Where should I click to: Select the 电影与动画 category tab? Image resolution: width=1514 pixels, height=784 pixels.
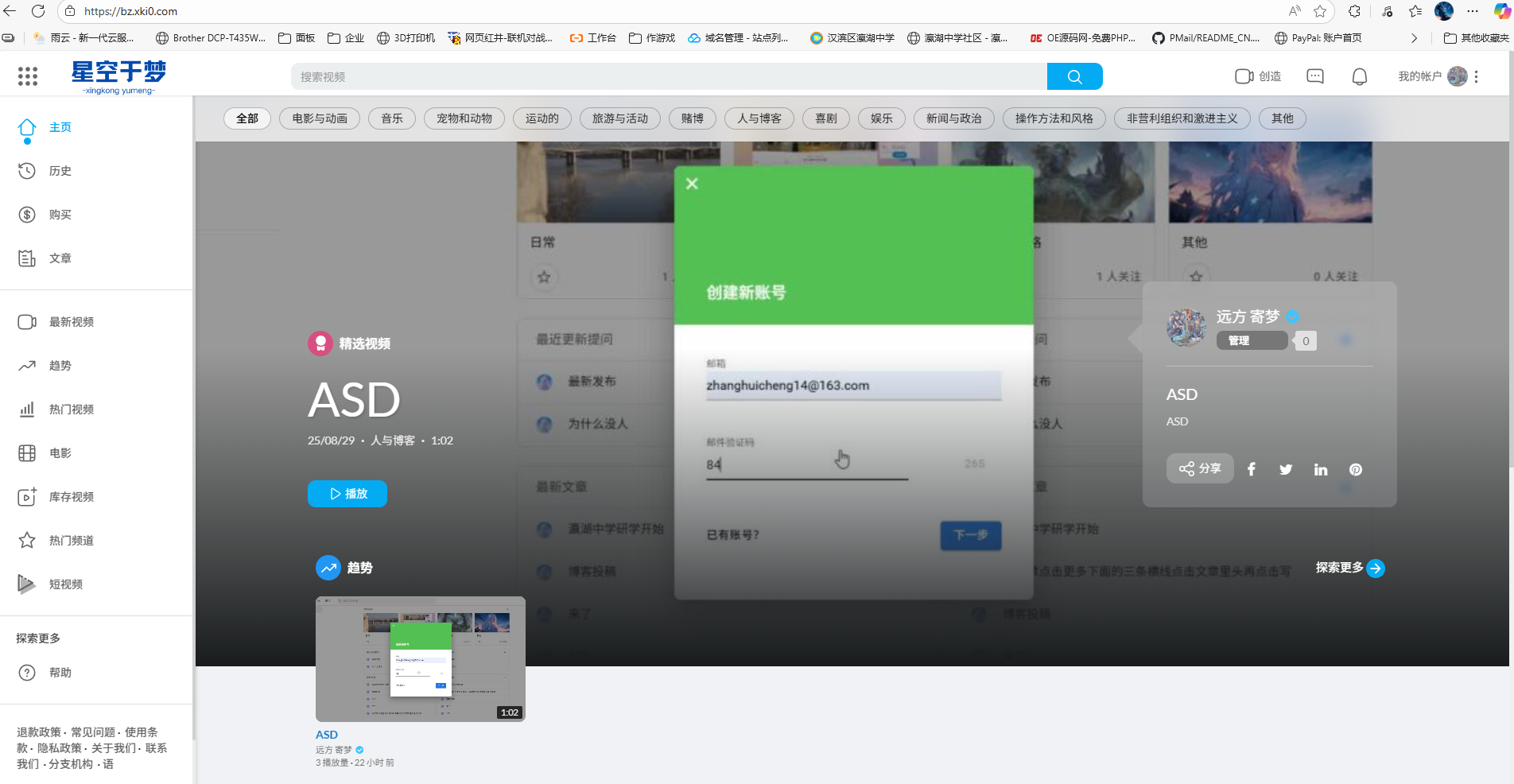320,118
